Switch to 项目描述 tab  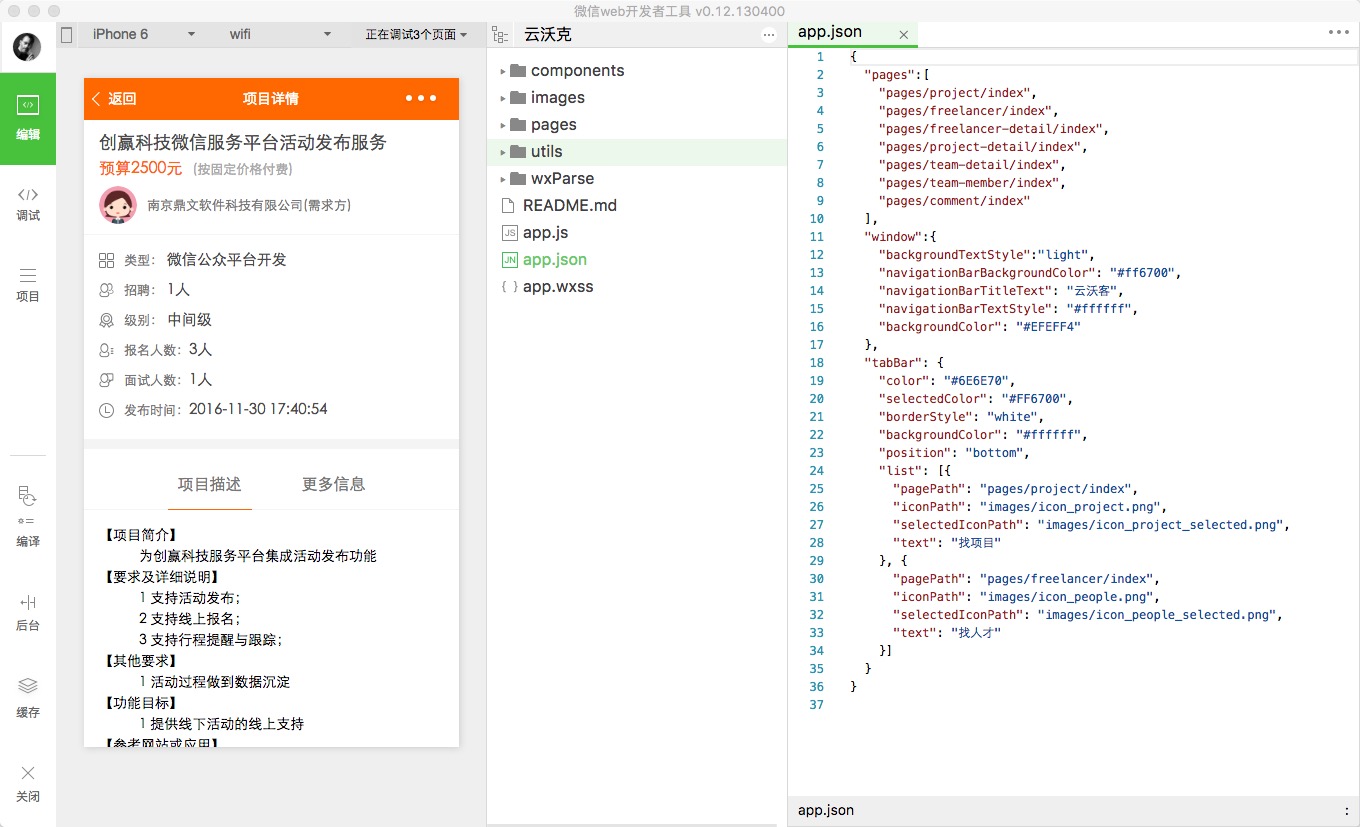click(x=209, y=484)
